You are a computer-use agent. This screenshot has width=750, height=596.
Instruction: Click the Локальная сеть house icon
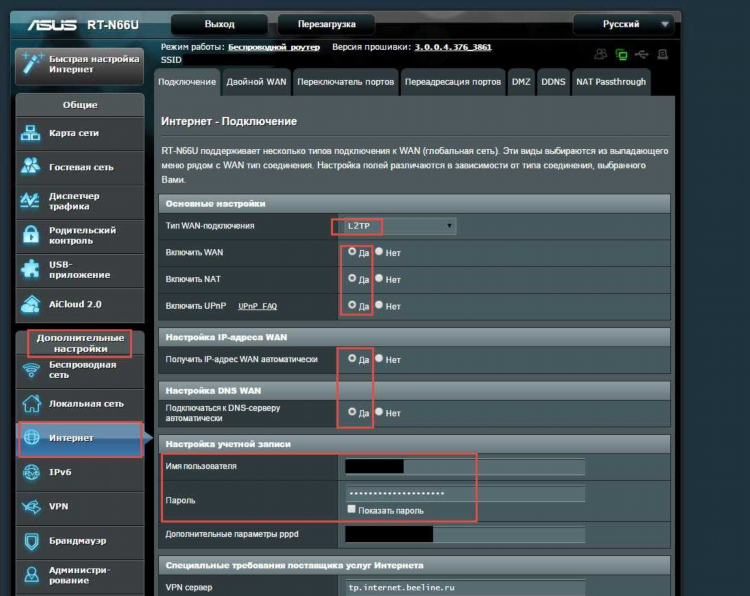click(x=32, y=403)
